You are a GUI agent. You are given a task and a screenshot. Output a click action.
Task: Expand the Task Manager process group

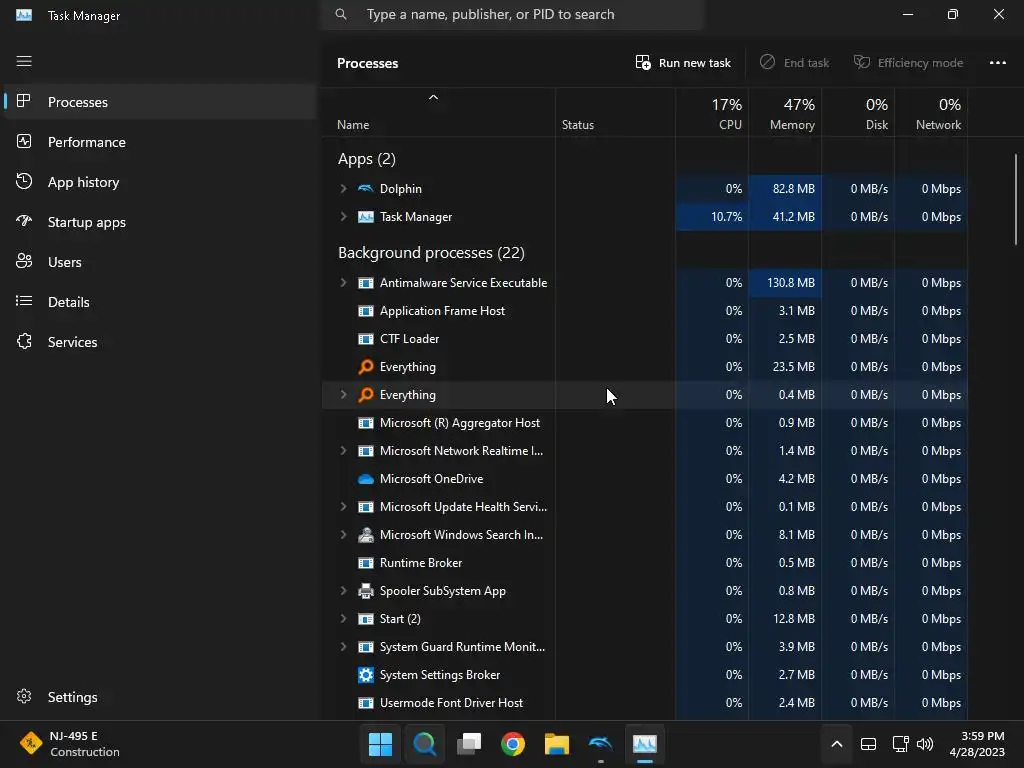click(x=344, y=217)
